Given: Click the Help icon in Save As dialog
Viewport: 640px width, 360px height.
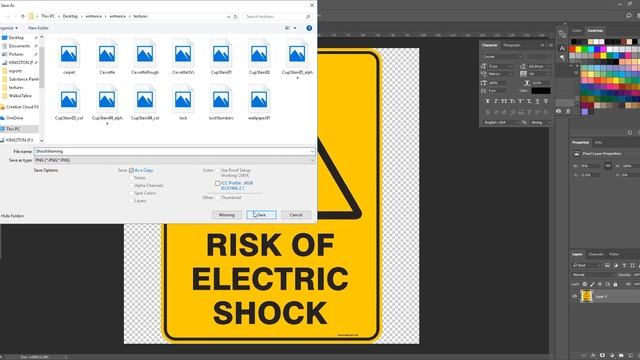Looking at the screenshot, I should (x=309, y=28).
